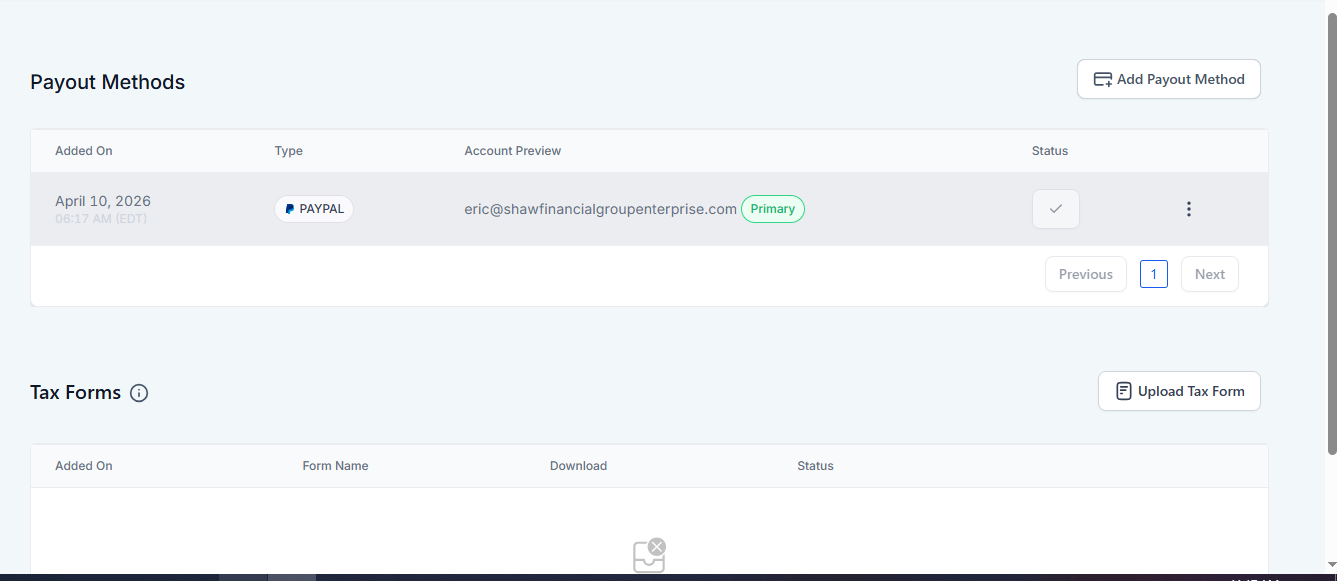1337x581 pixels.
Task: Click the document icon on Upload Tax Form
Action: click(1126, 390)
